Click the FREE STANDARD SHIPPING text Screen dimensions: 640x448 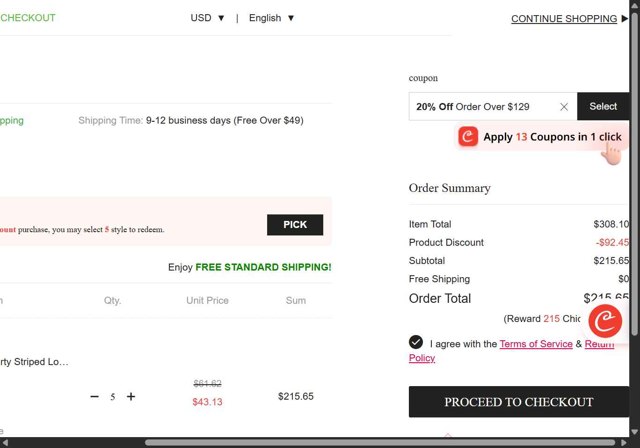(x=263, y=267)
